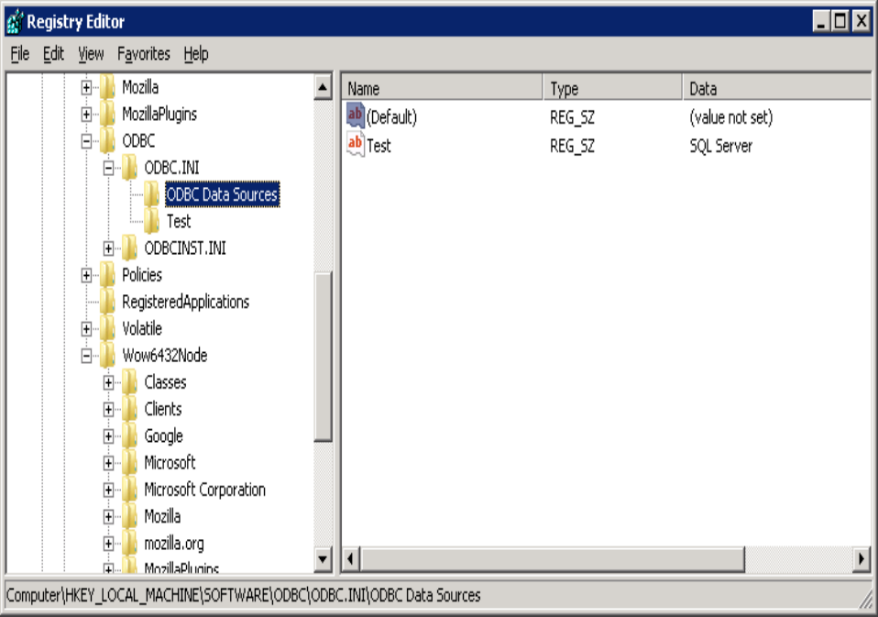This screenshot has height=617, width=878.
Task: Open the View menu
Action: 91,54
